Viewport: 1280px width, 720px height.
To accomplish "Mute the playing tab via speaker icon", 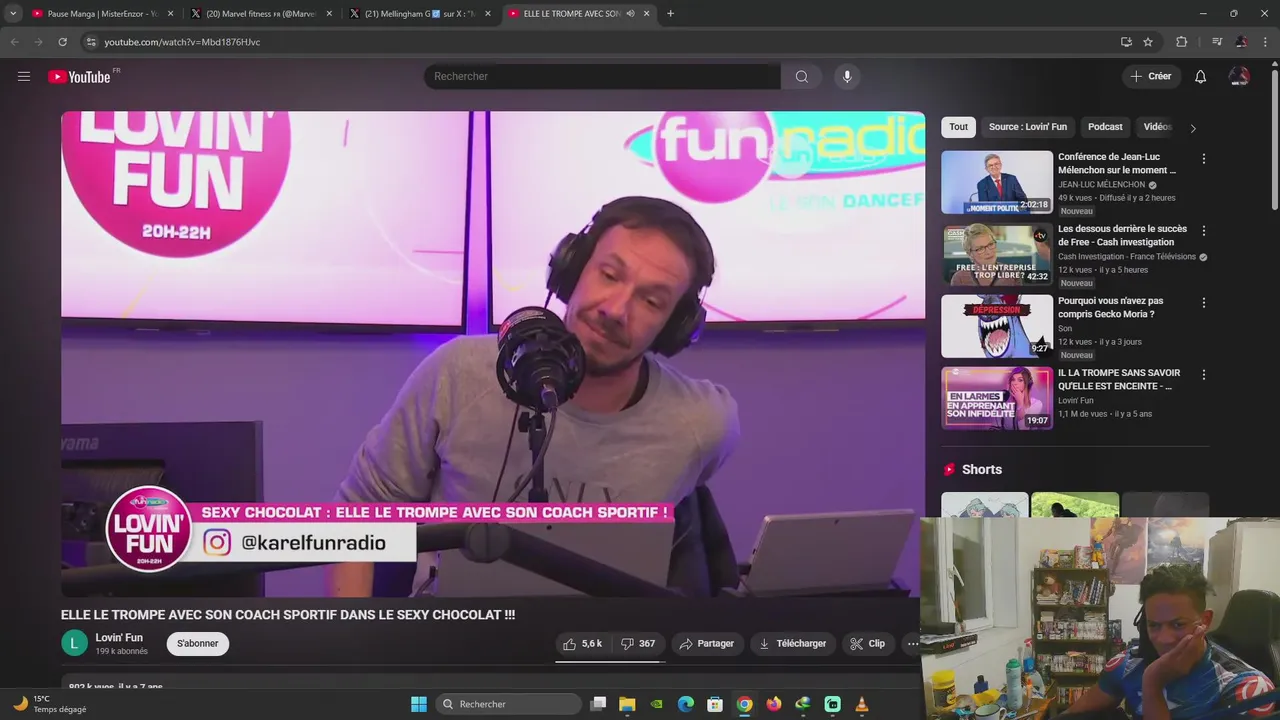I will tap(630, 14).
